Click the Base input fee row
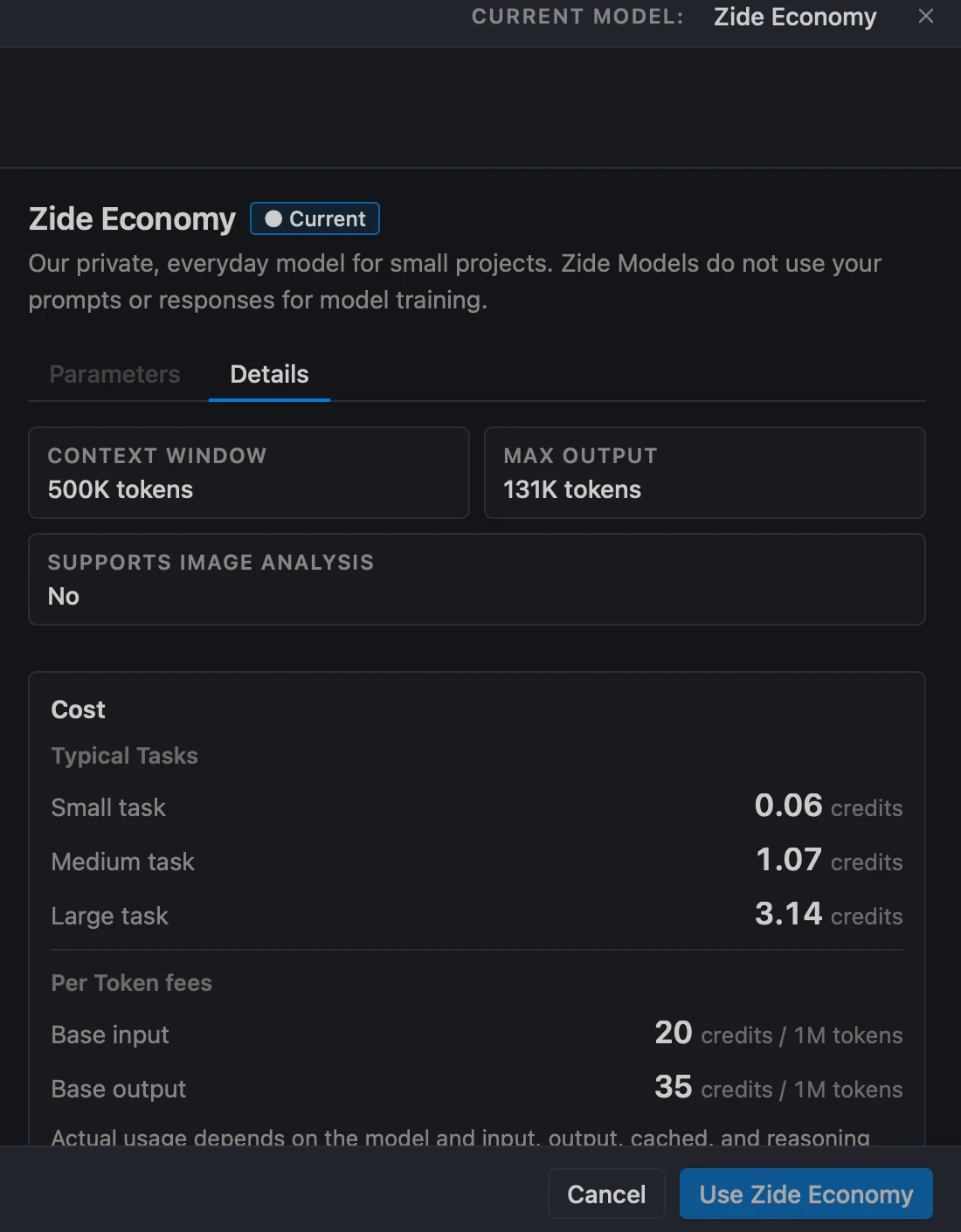The height and width of the screenshot is (1232, 961). 477,1034
